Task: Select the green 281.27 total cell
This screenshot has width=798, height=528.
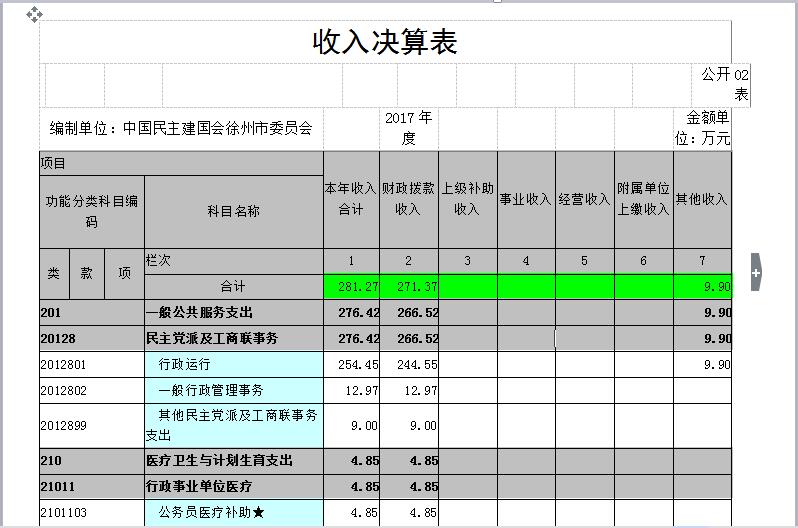Action: click(x=351, y=287)
